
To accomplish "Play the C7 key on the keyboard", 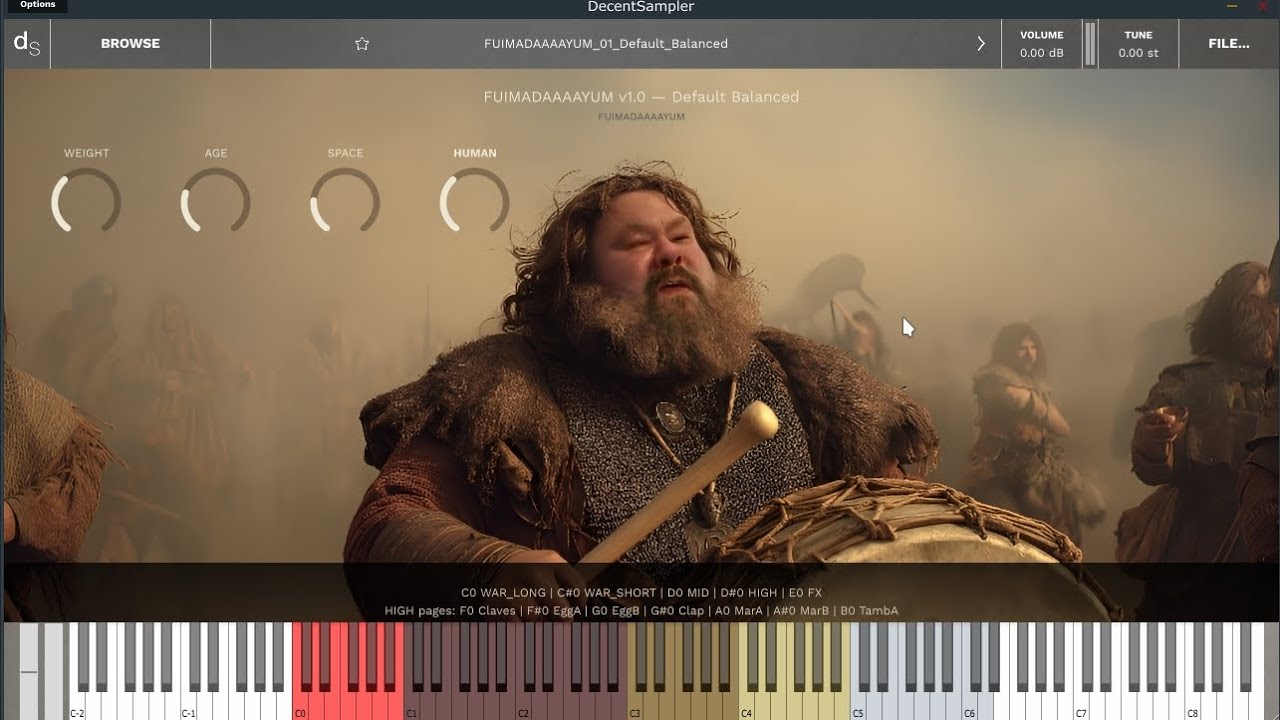I will (x=1082, y=706).
